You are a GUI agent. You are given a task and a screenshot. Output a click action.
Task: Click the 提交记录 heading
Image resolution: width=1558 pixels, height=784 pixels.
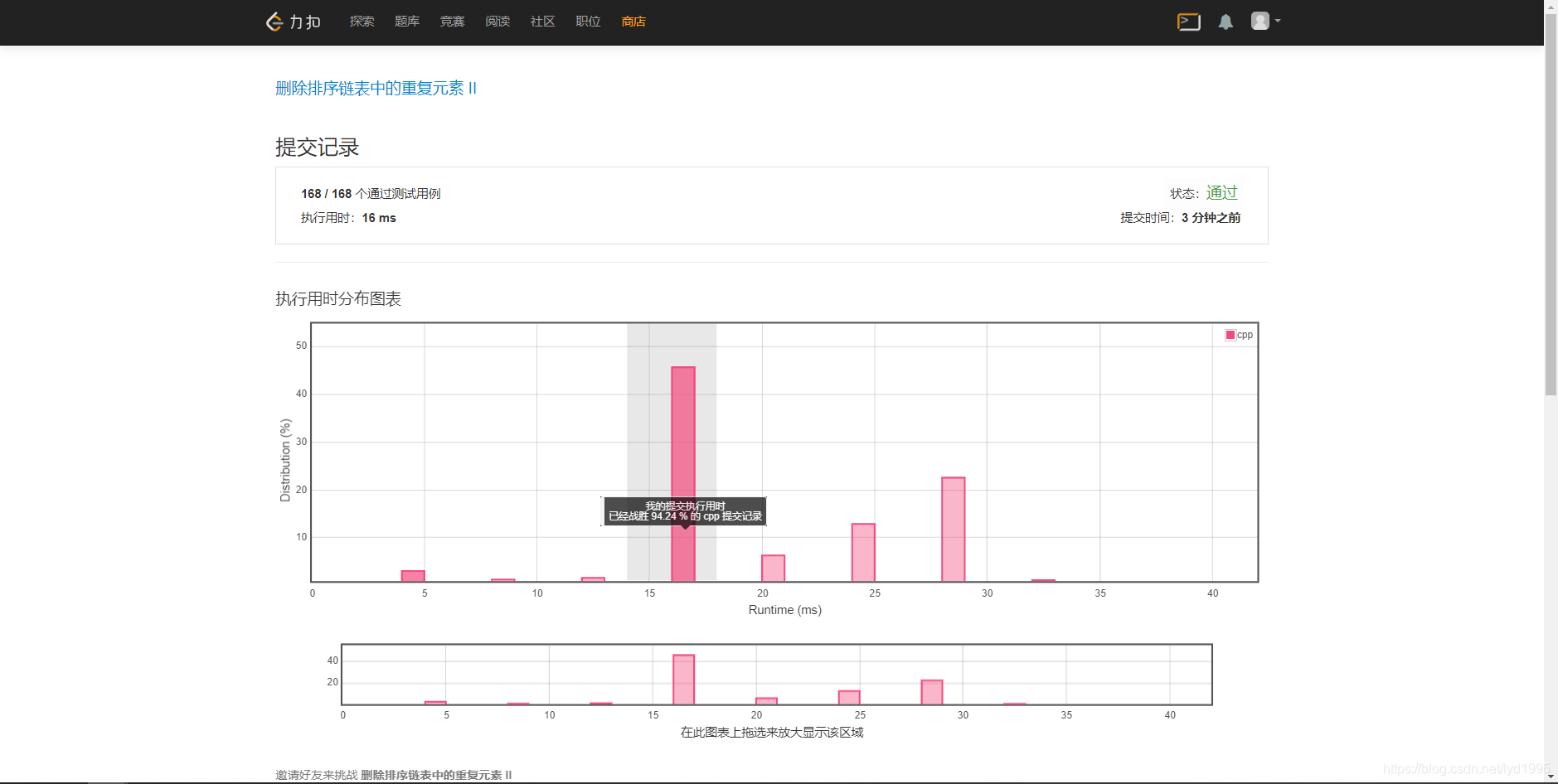click(318, 148)
